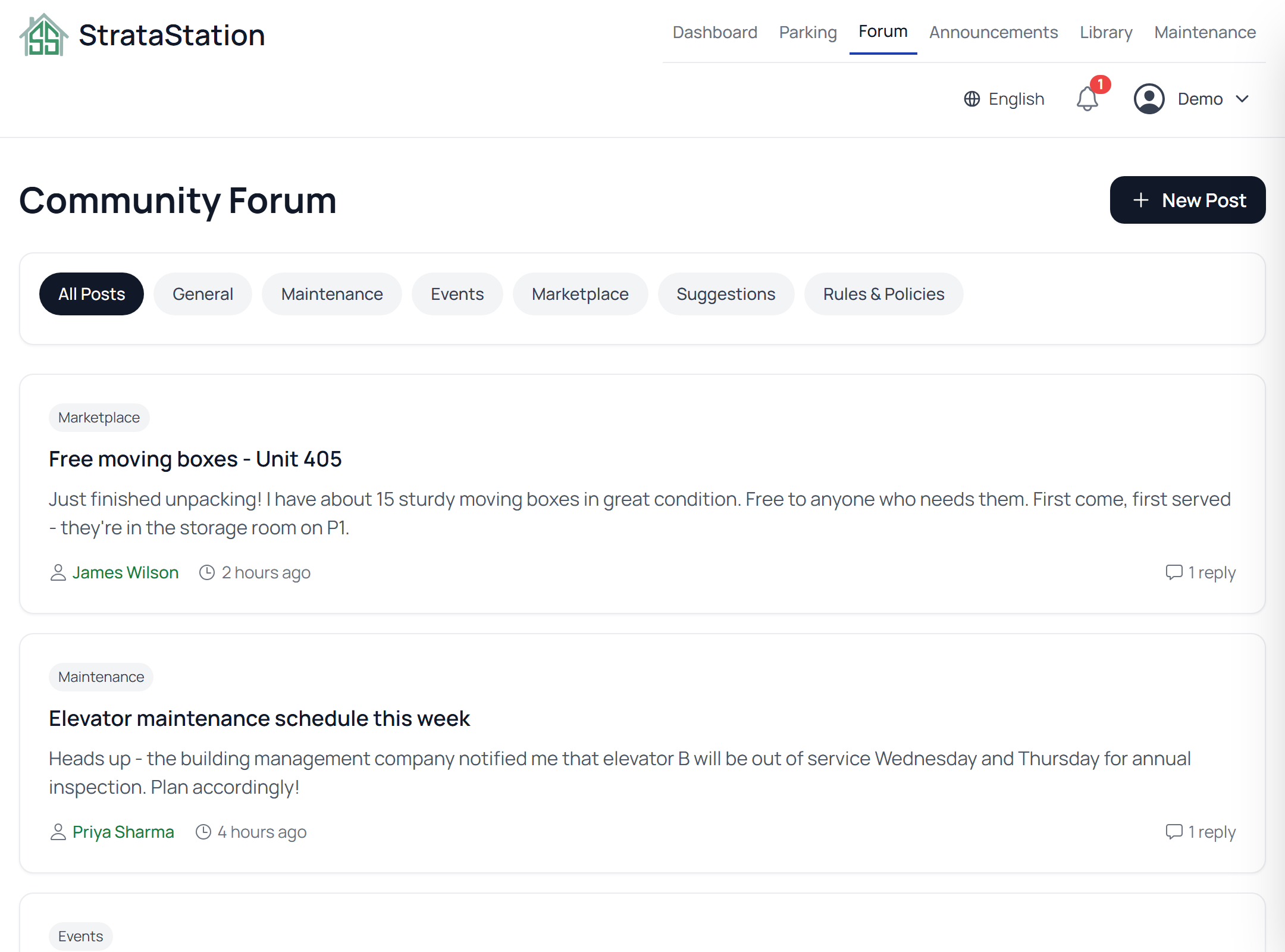Click '1 reply' on the elevator post
The width and height of the screenshot is (1285, 952).
click(x=1212, y=832)
